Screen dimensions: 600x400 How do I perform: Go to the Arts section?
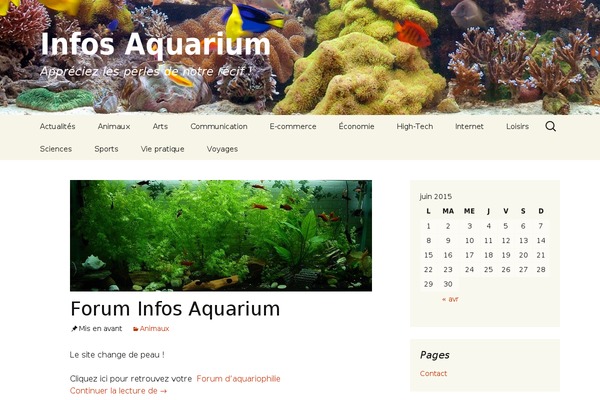pyautogui.click(x=160, y=126)
